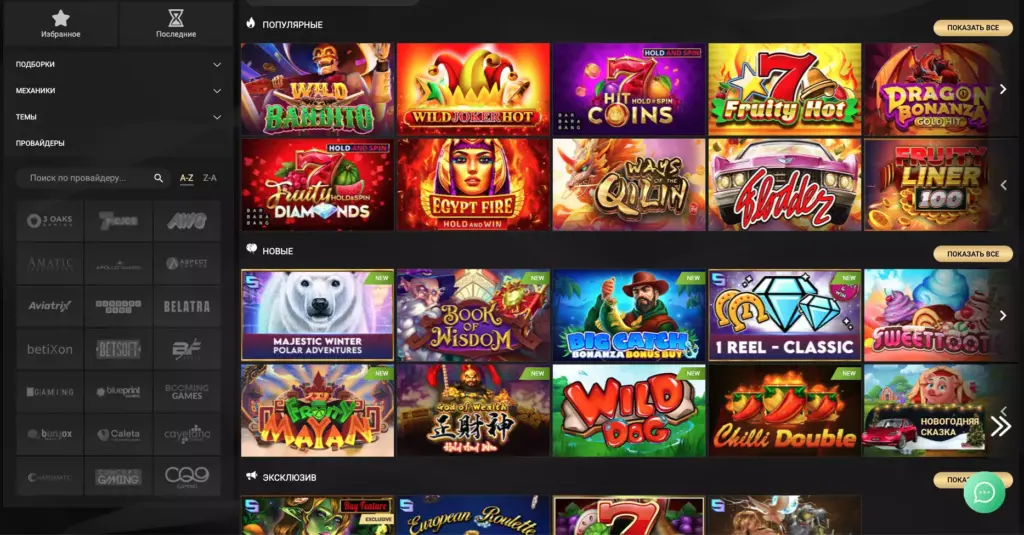Select the Belatra provider logo
1024x535 pixels.
[187, 306]
